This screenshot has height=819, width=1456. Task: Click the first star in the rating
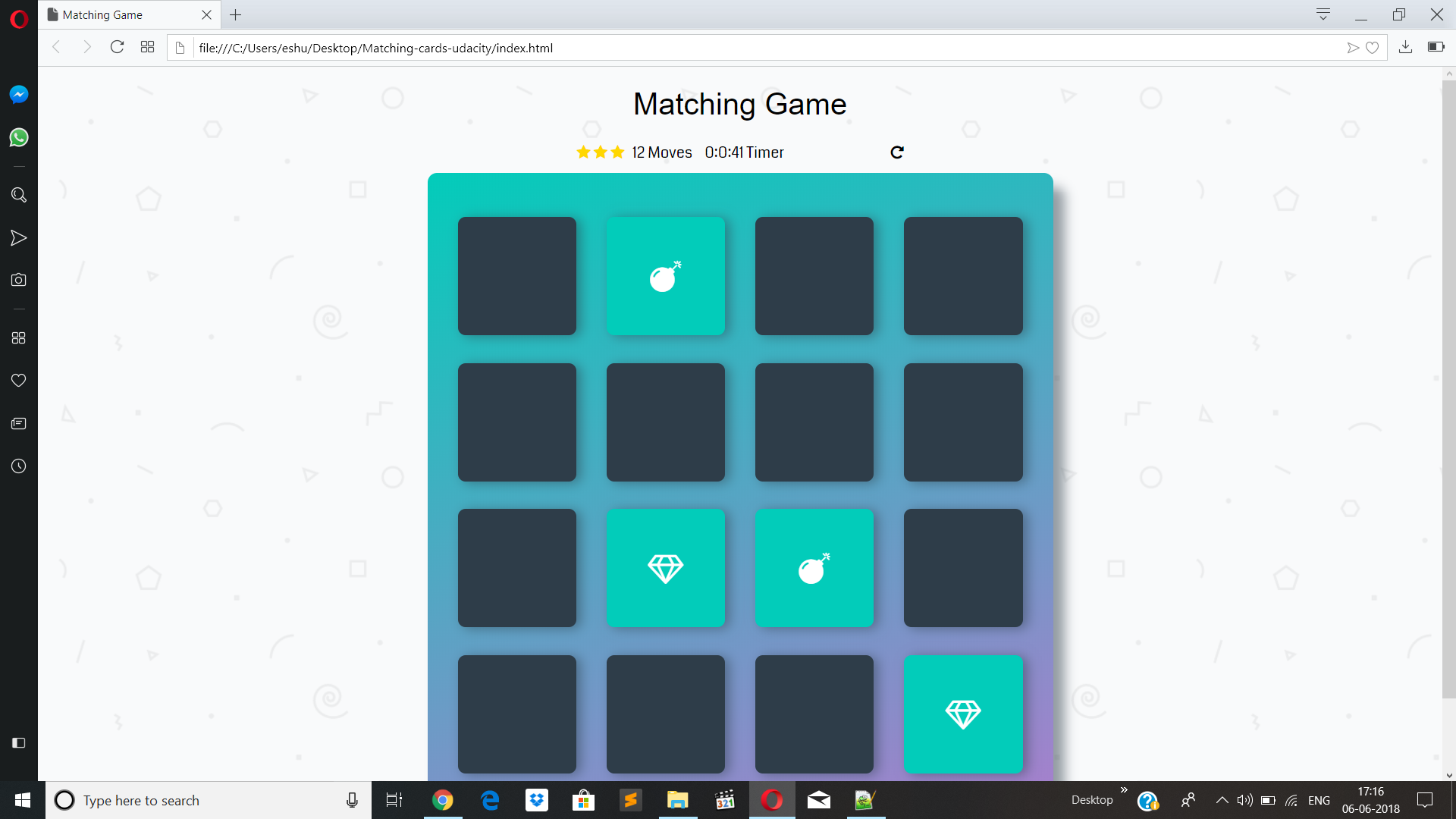pos(582,152)
